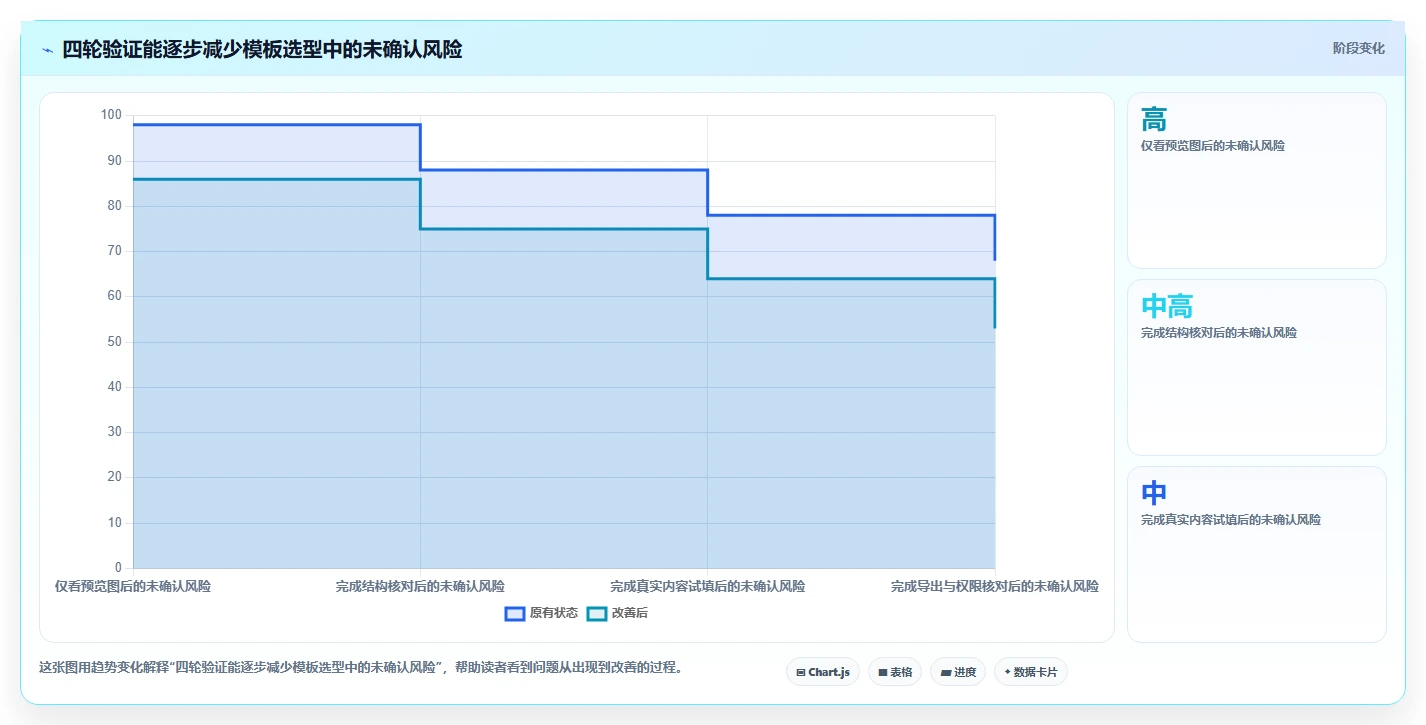Click the Chart.js tag
1426x725 pixels.
[823, 672]
